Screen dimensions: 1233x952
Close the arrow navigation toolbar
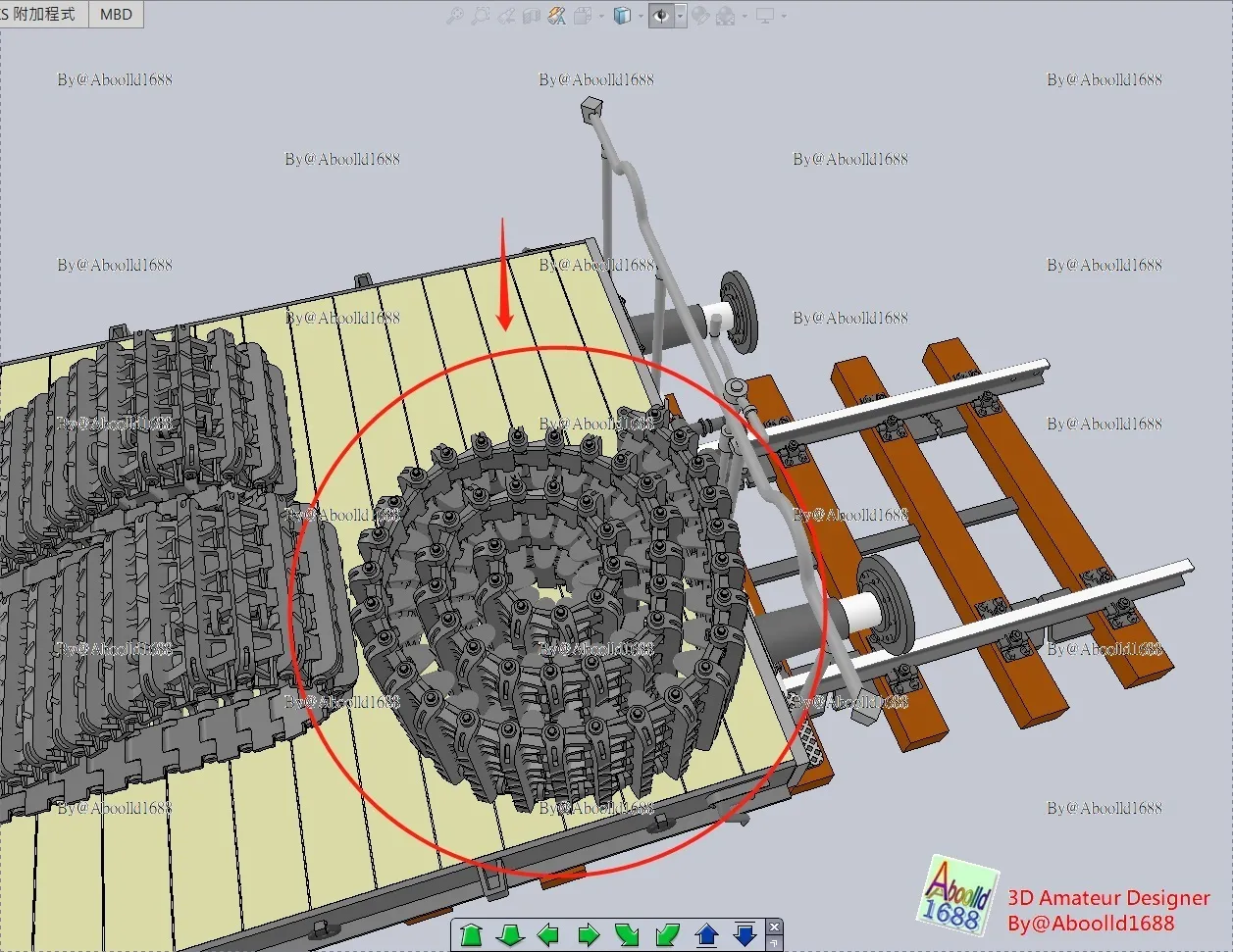774,927
